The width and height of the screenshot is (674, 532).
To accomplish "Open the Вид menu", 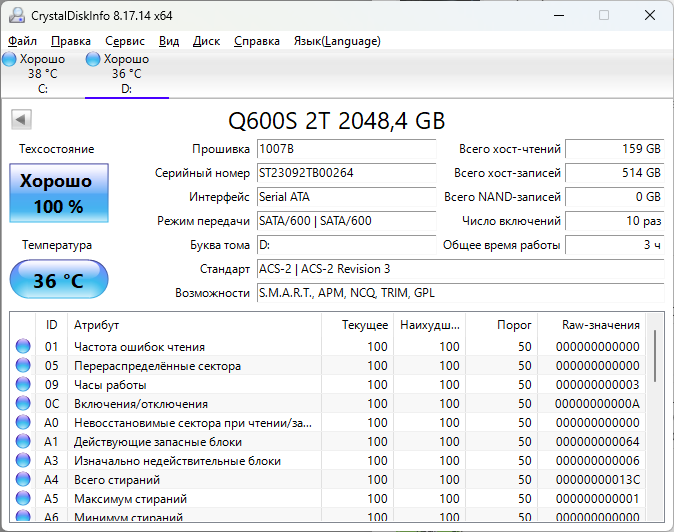I will (169, 41).
